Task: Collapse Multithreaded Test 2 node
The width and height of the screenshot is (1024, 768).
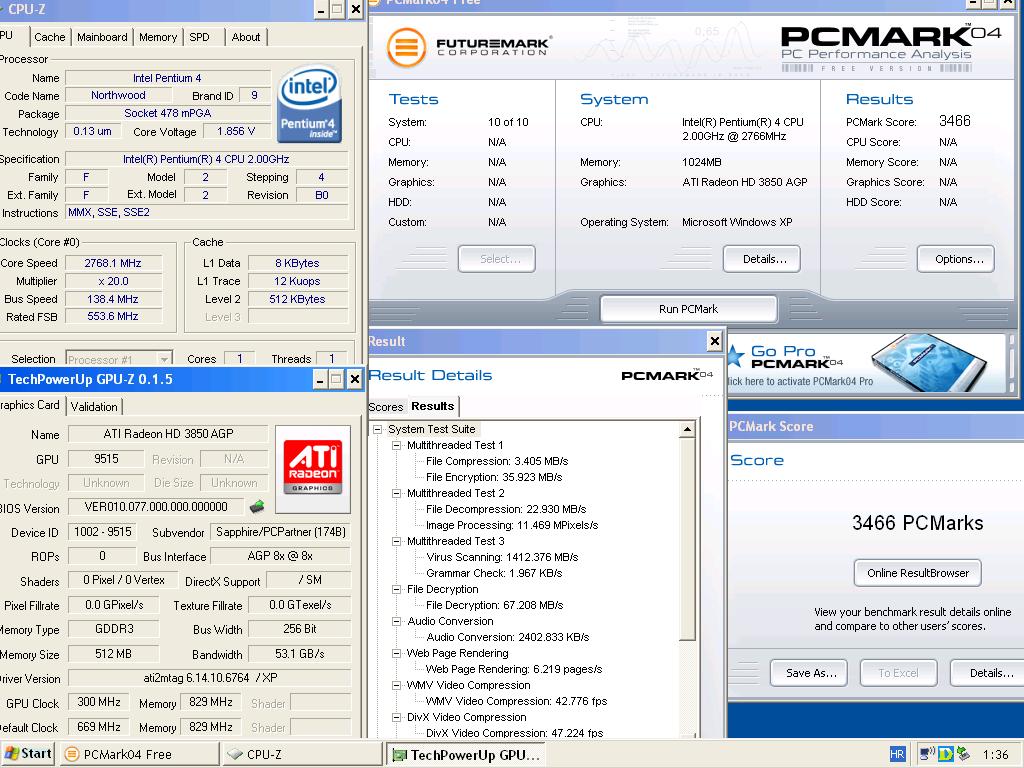Action: (x=396, y=493)
